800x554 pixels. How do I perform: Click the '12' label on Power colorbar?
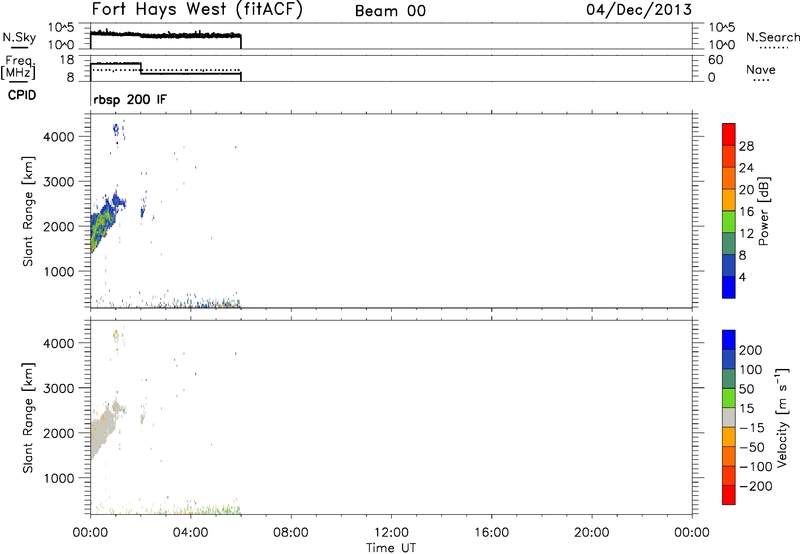[746, 234]
